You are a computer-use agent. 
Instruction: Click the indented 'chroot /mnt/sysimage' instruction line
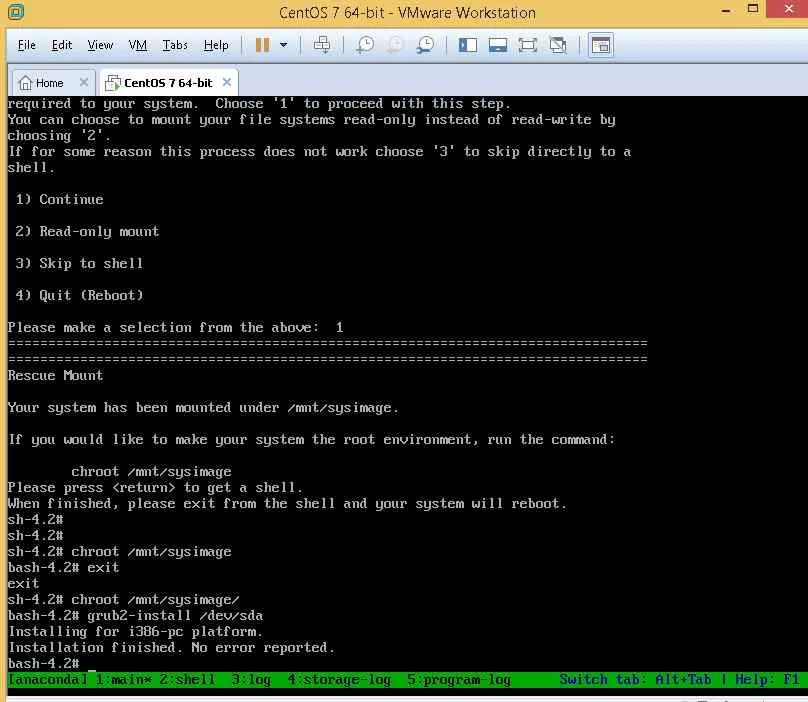pos(151,471)
